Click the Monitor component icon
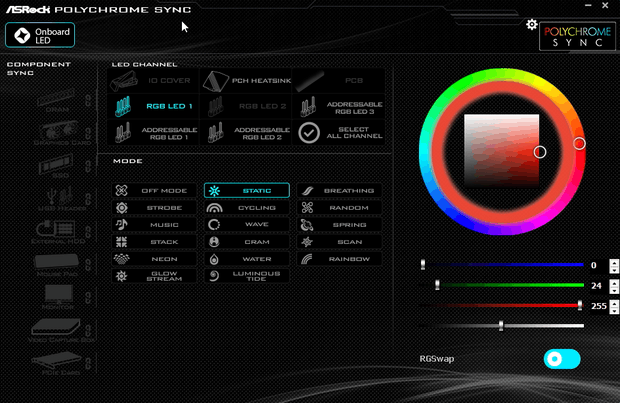620x403 pixels. 59,294
